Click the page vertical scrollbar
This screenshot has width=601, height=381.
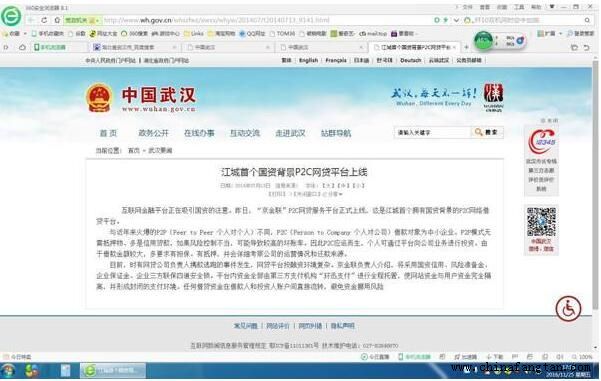point(595,203)
